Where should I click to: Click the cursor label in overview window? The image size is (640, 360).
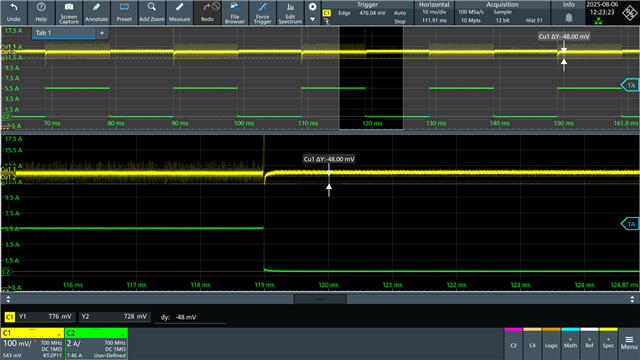coord(564,36)
